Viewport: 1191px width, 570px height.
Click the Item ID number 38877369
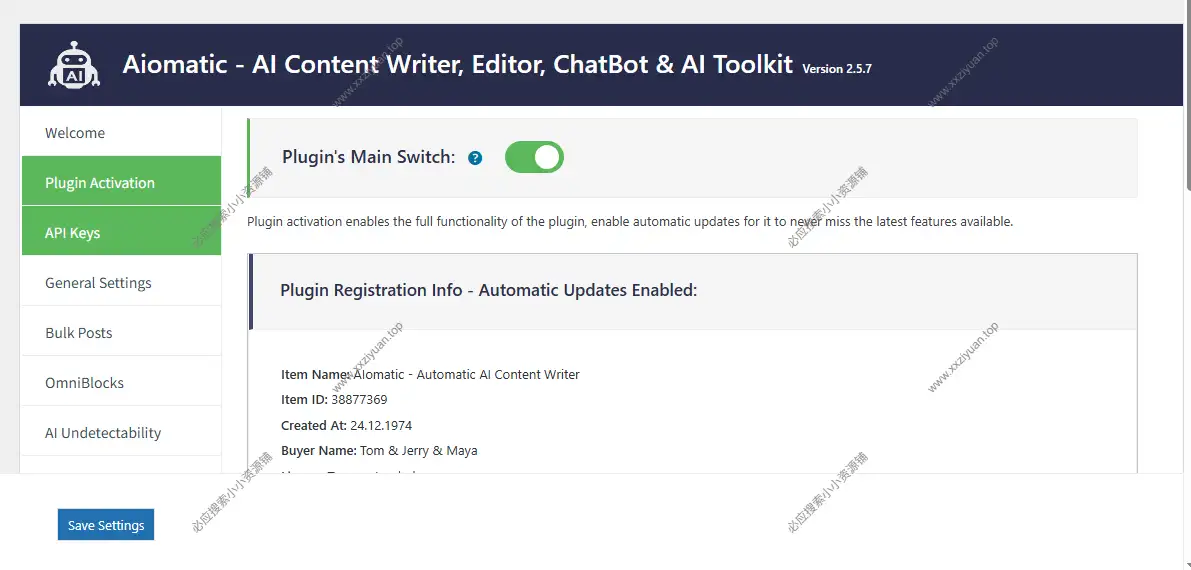[x=359, y=399]
